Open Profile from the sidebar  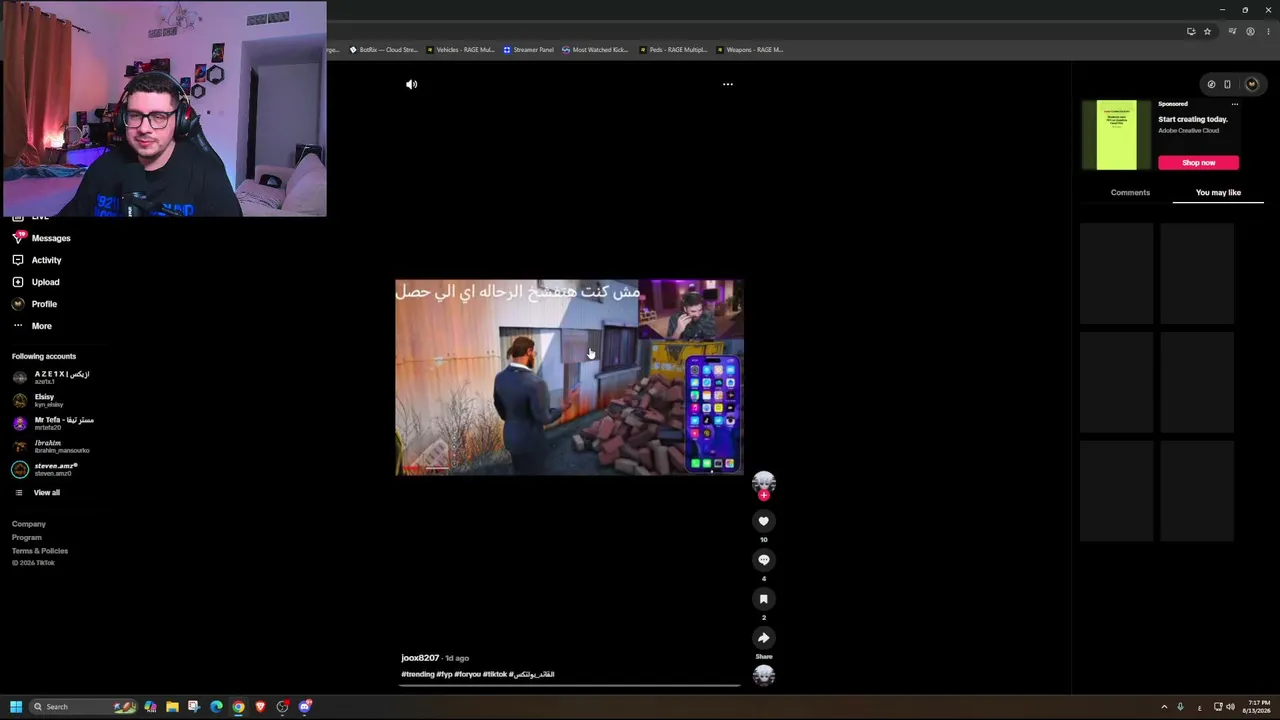tap(35, 304)
